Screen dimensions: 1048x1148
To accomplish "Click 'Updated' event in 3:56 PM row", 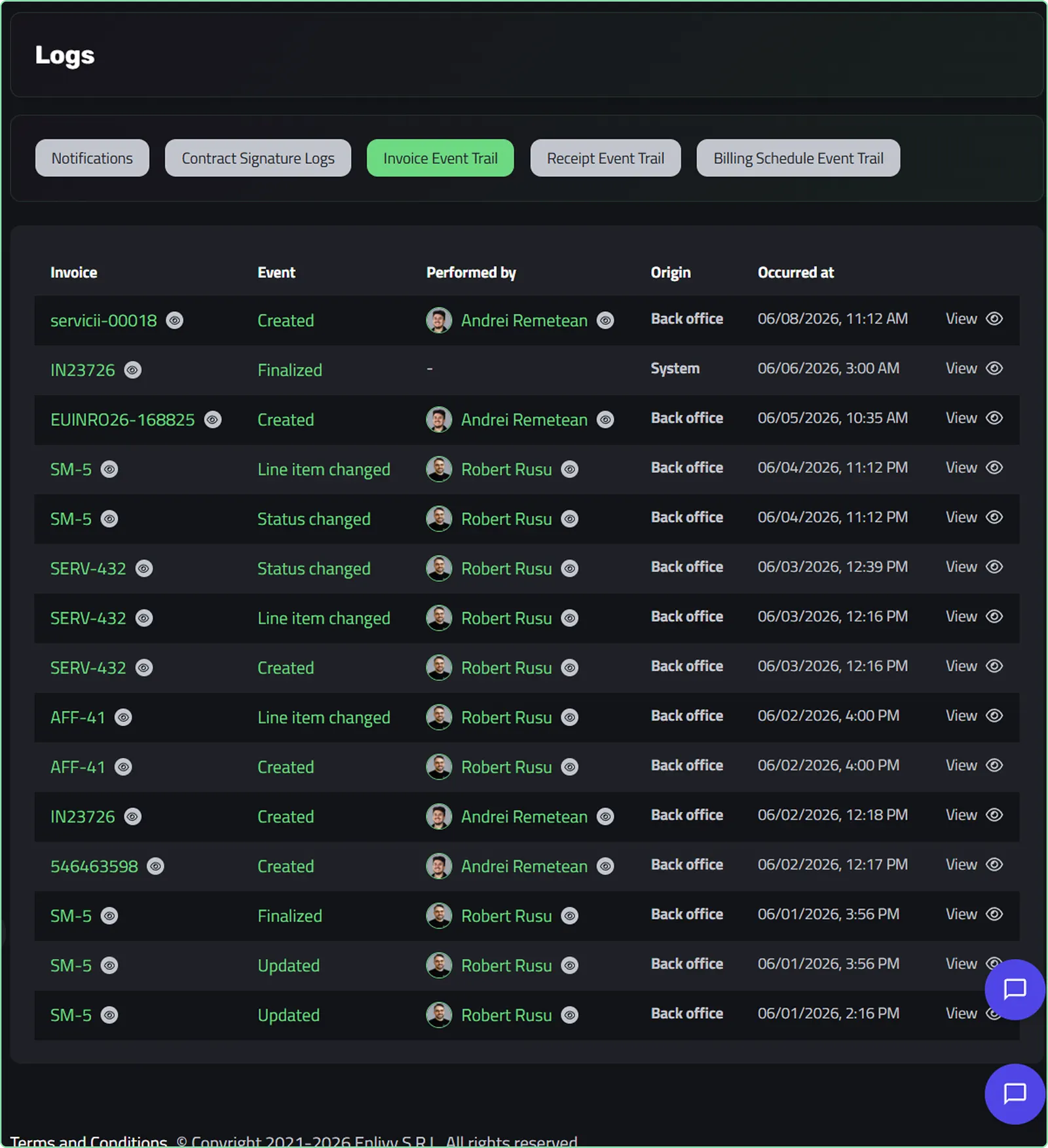I will coord(288,966).
